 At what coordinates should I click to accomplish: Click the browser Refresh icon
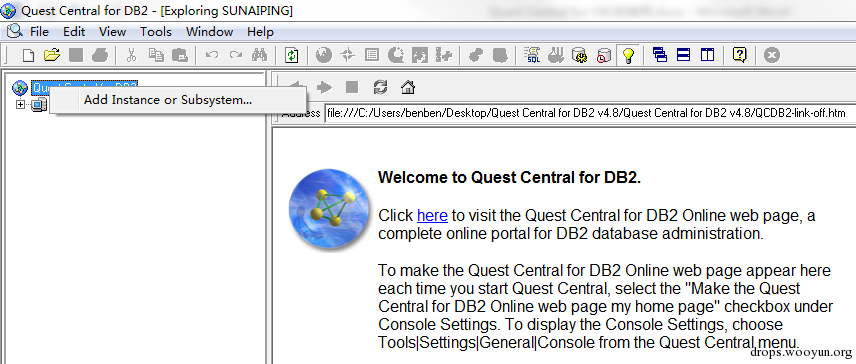point(380,87)
